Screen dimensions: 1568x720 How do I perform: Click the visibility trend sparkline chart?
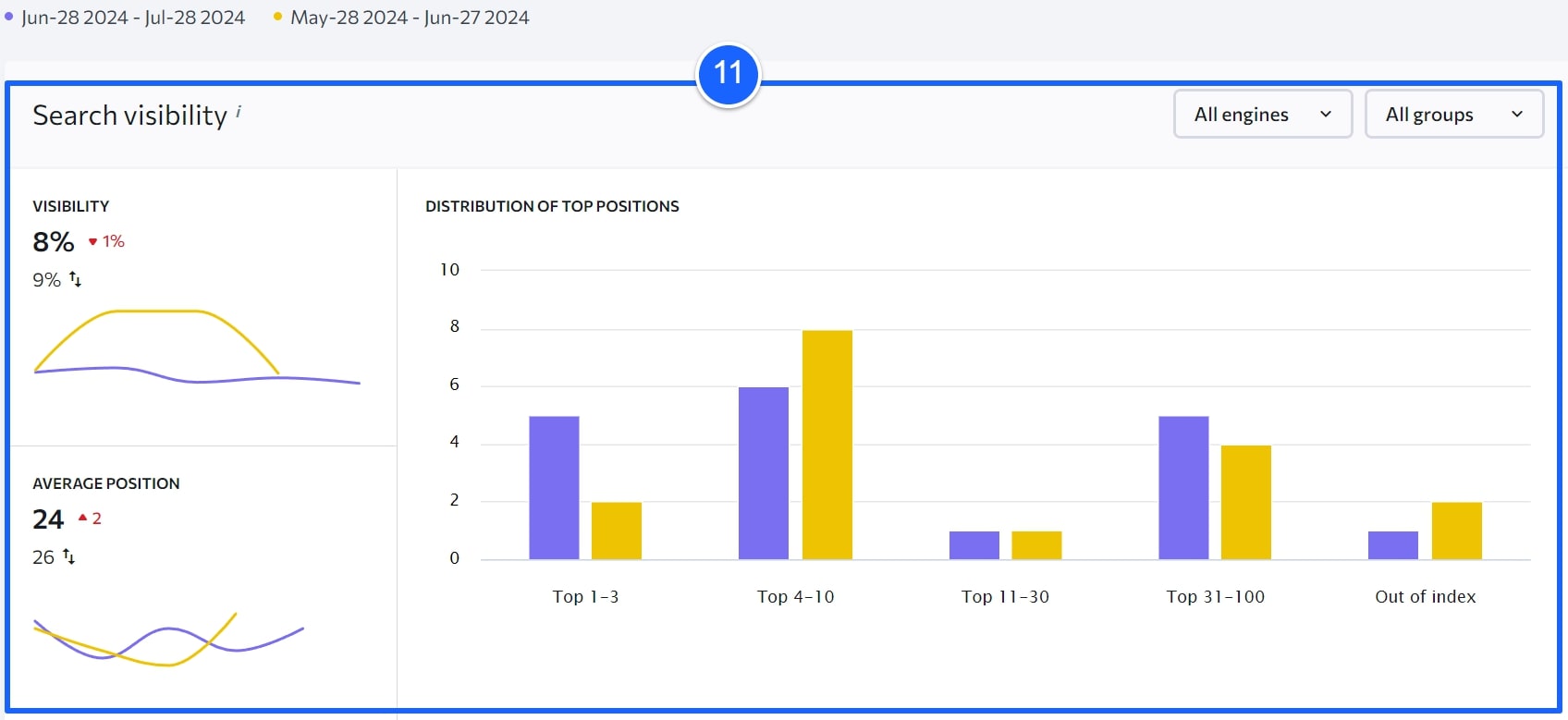[x=197, y=347]
